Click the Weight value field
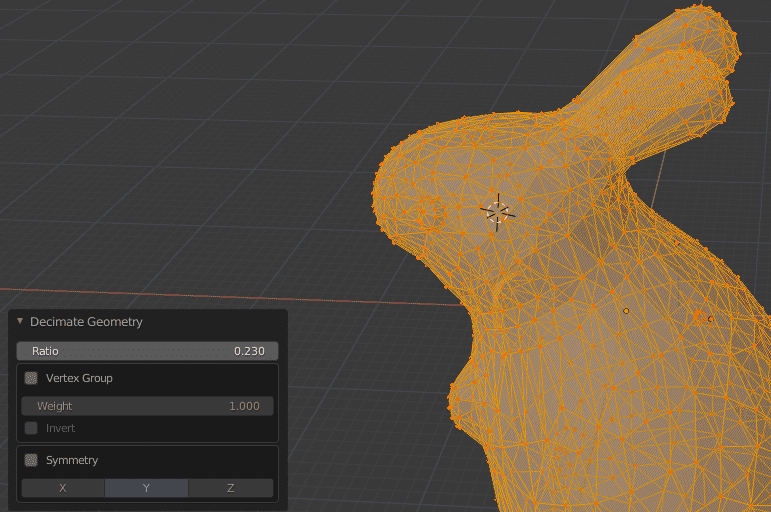The width and height of the screenshot is (771, 512). [147, 406]
